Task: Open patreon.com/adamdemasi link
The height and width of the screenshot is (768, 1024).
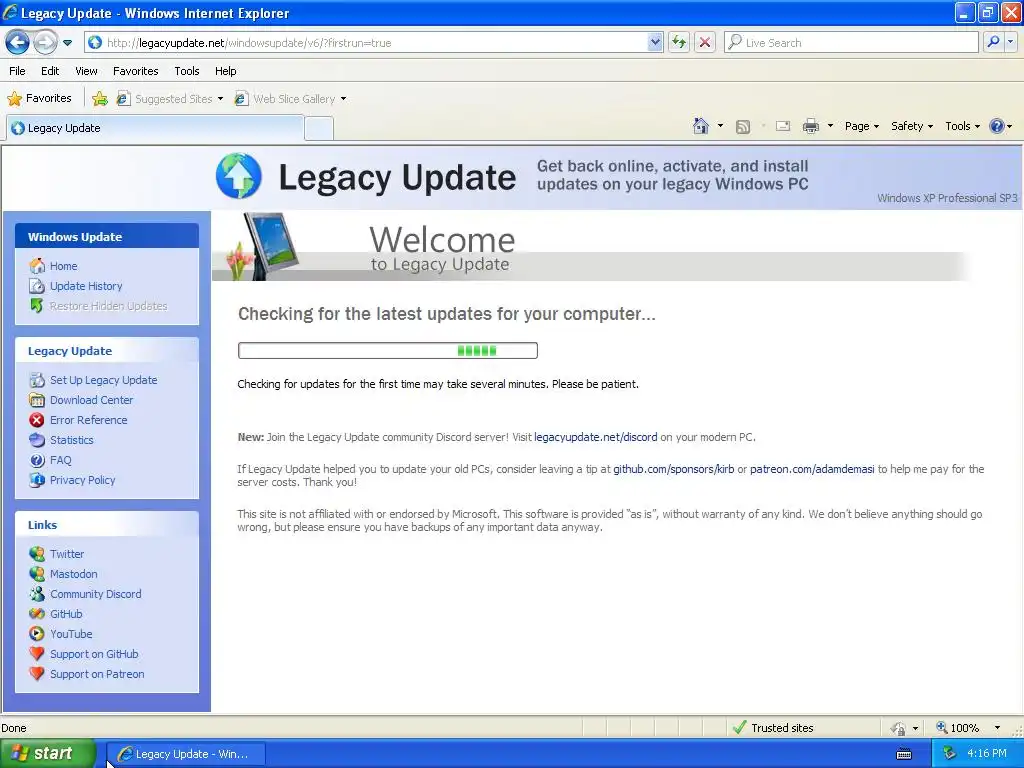Action: pyautogui.click(x=812, y=469)
